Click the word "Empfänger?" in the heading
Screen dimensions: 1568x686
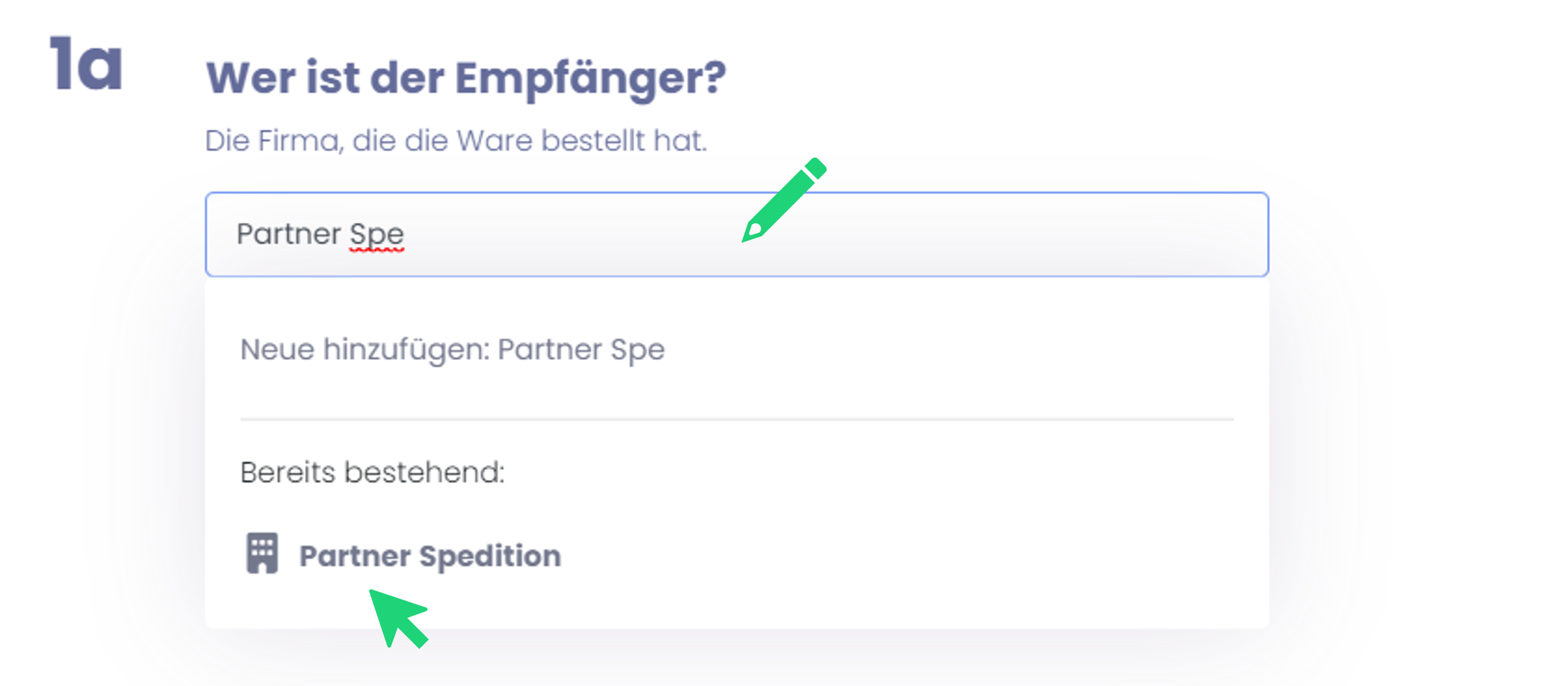(x=590, y=78)
